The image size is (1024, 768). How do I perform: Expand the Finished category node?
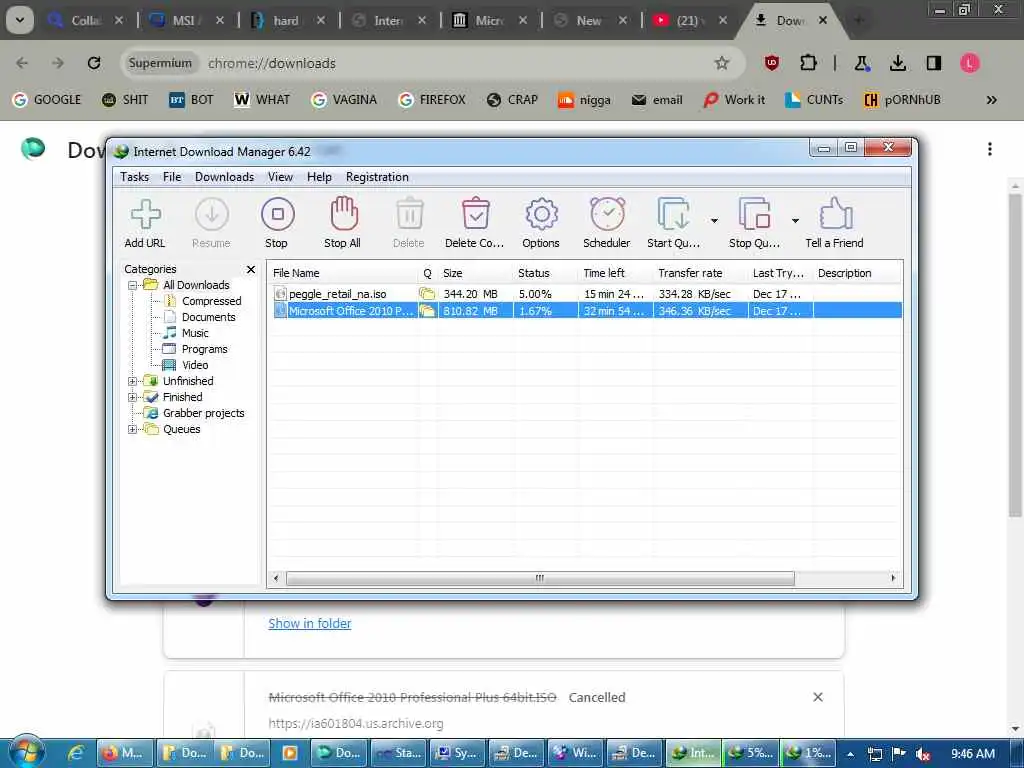[x=132, y=397]
